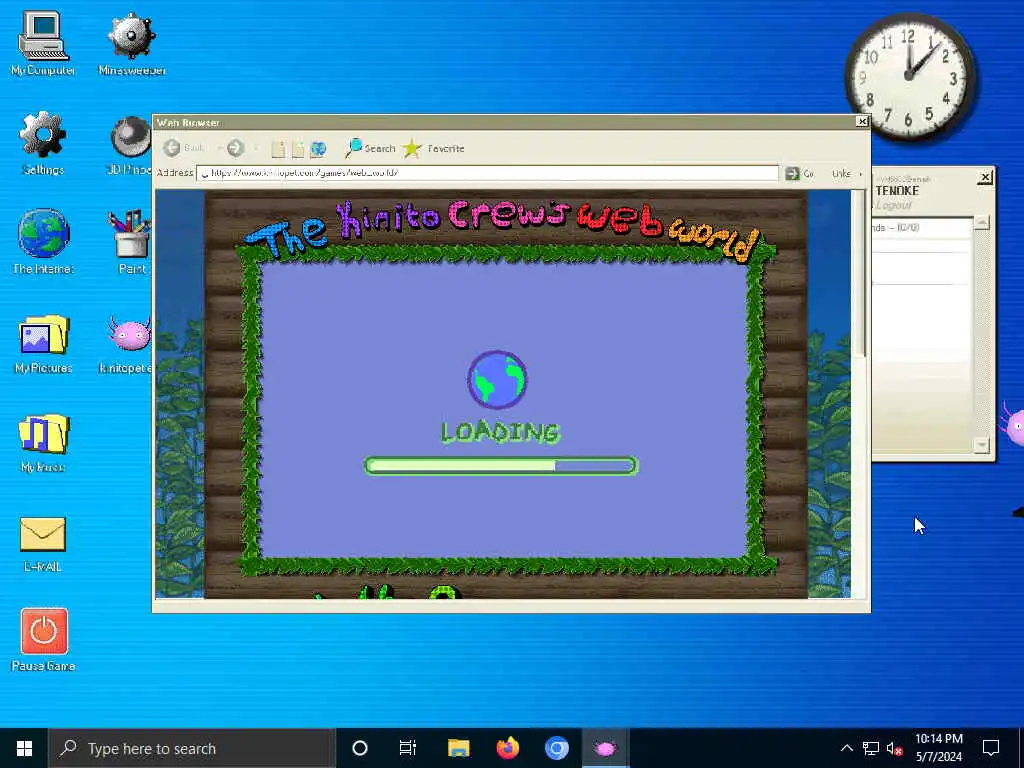The height and width of the screenshot is (768, 1024).
Task: Click the muted volume tray icon
Action: (x=895, y=749)
